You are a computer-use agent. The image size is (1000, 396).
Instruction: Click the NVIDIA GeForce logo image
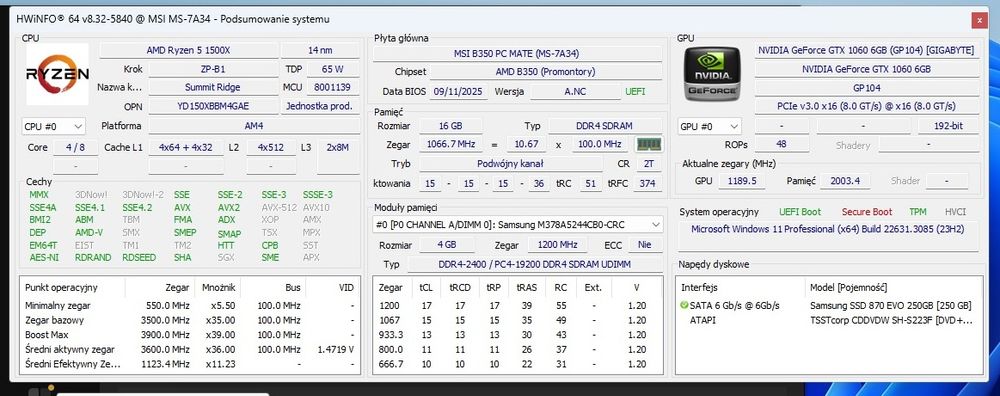tap(712, 73)
